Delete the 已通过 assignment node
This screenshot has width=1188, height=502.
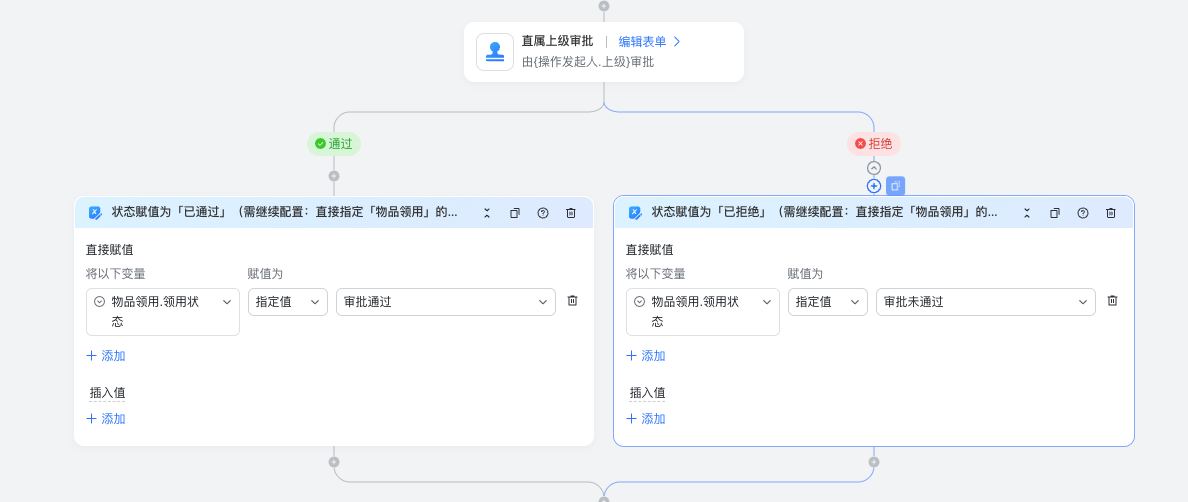point(571,214)
